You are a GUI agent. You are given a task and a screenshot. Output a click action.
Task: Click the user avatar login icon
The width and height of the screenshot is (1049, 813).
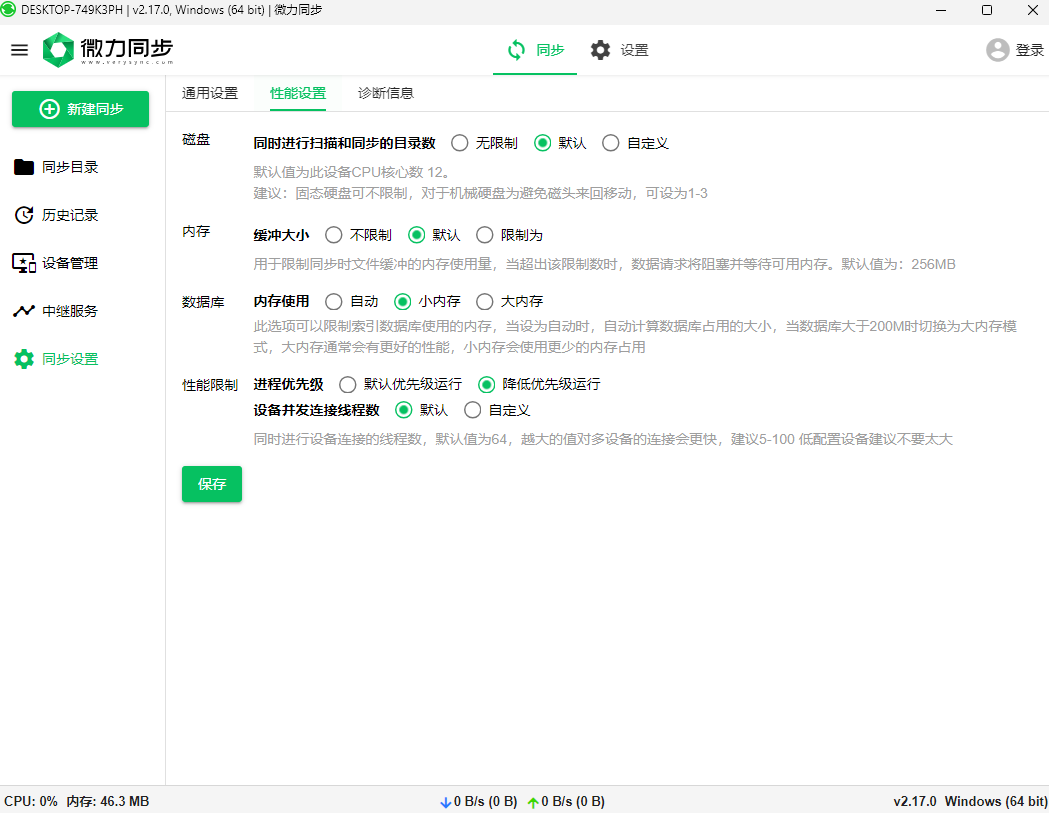997,50
